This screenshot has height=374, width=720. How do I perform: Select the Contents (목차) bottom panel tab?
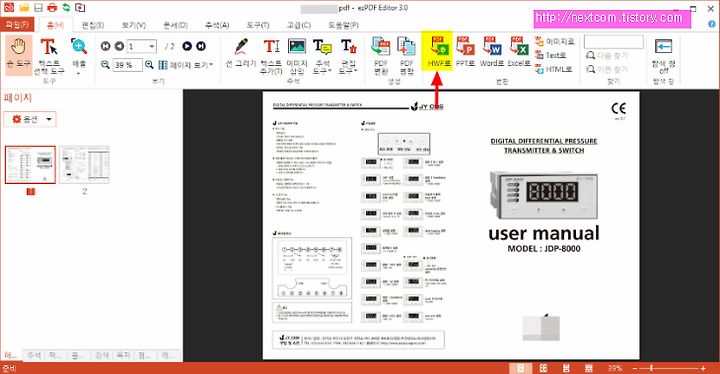coord(124,356)
